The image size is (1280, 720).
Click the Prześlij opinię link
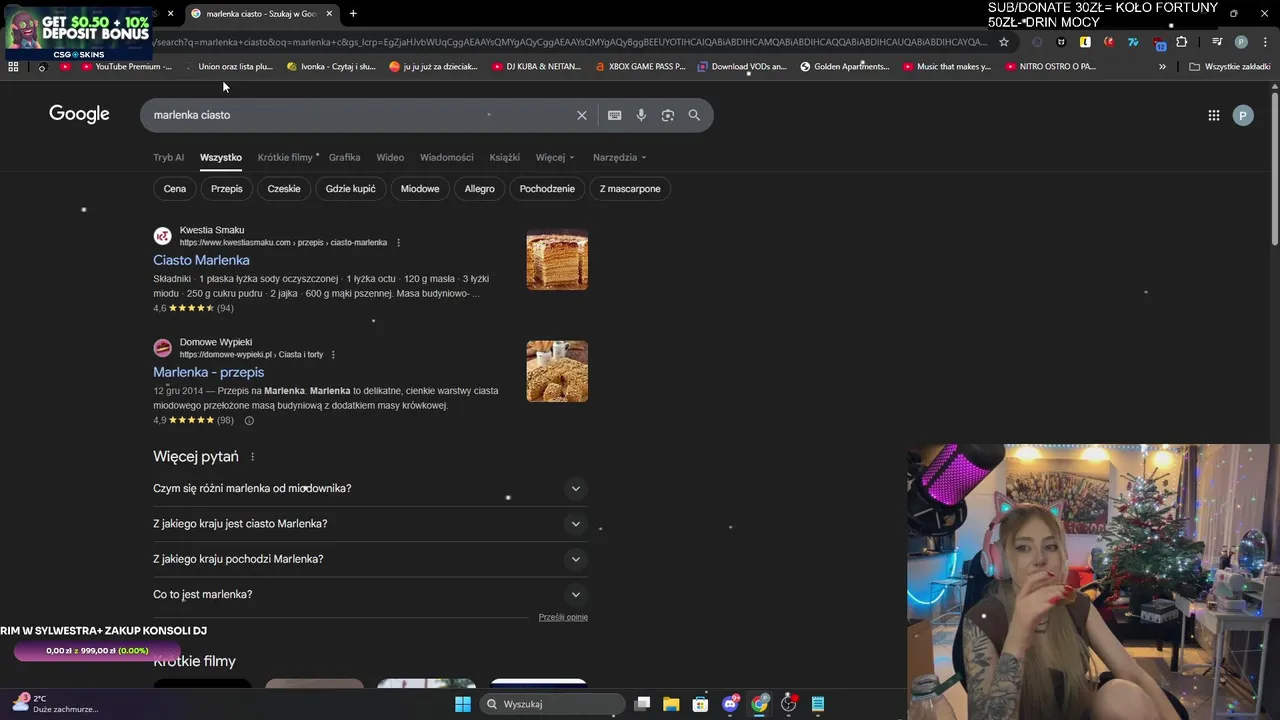[x=563, y=617]
